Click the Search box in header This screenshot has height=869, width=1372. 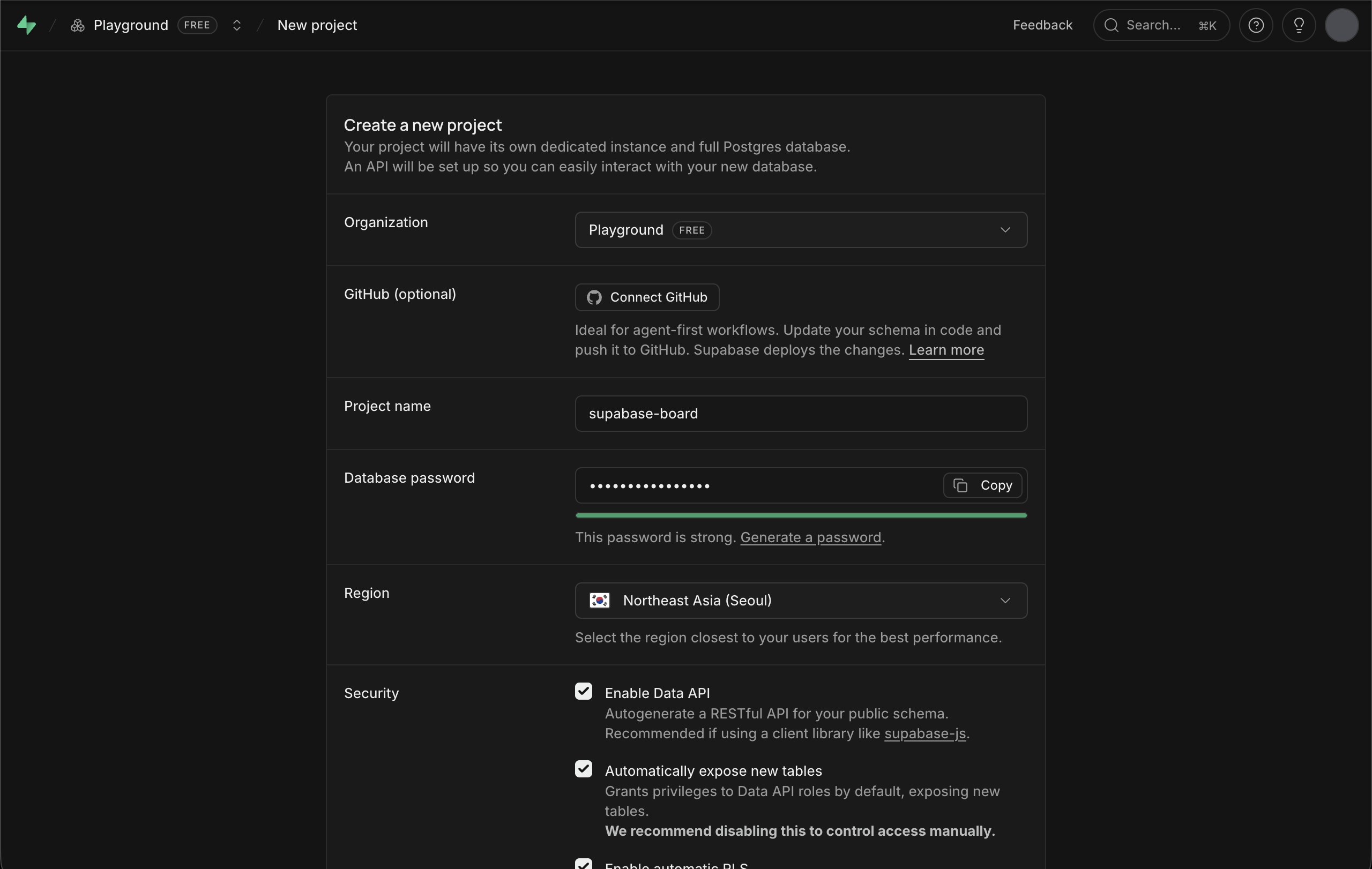[1161, 25]
